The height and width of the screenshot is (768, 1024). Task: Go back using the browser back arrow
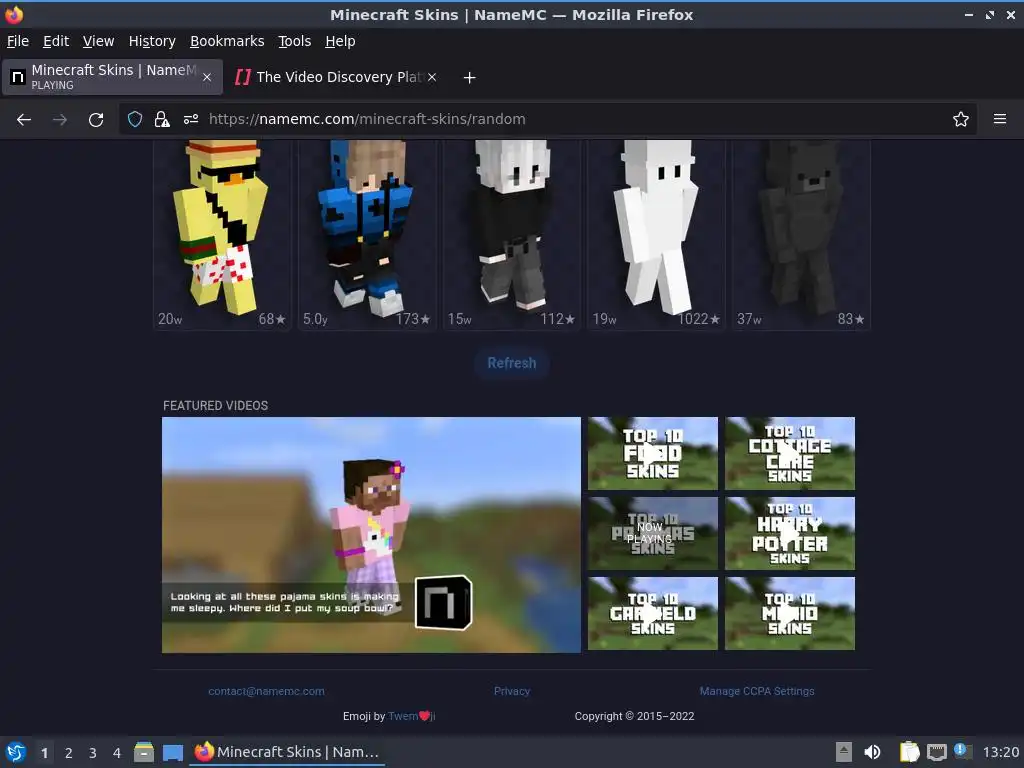coord(24,120)
